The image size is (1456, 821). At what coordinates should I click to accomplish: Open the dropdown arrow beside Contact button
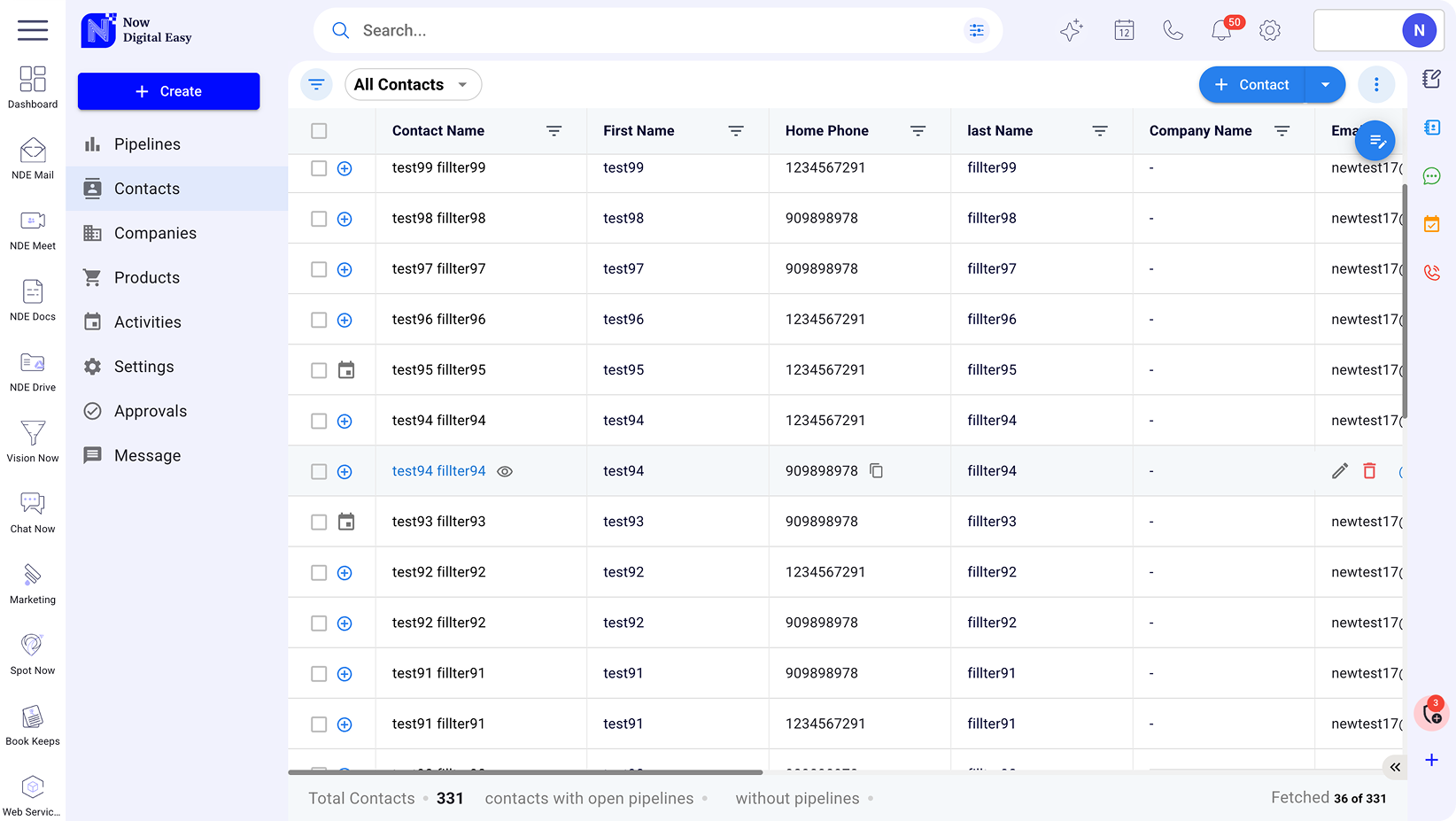click(x=1325, y=85)
